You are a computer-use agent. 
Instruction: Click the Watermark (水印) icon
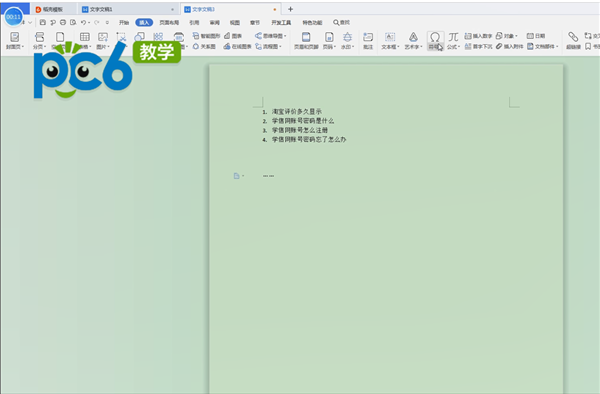[347, 40]
